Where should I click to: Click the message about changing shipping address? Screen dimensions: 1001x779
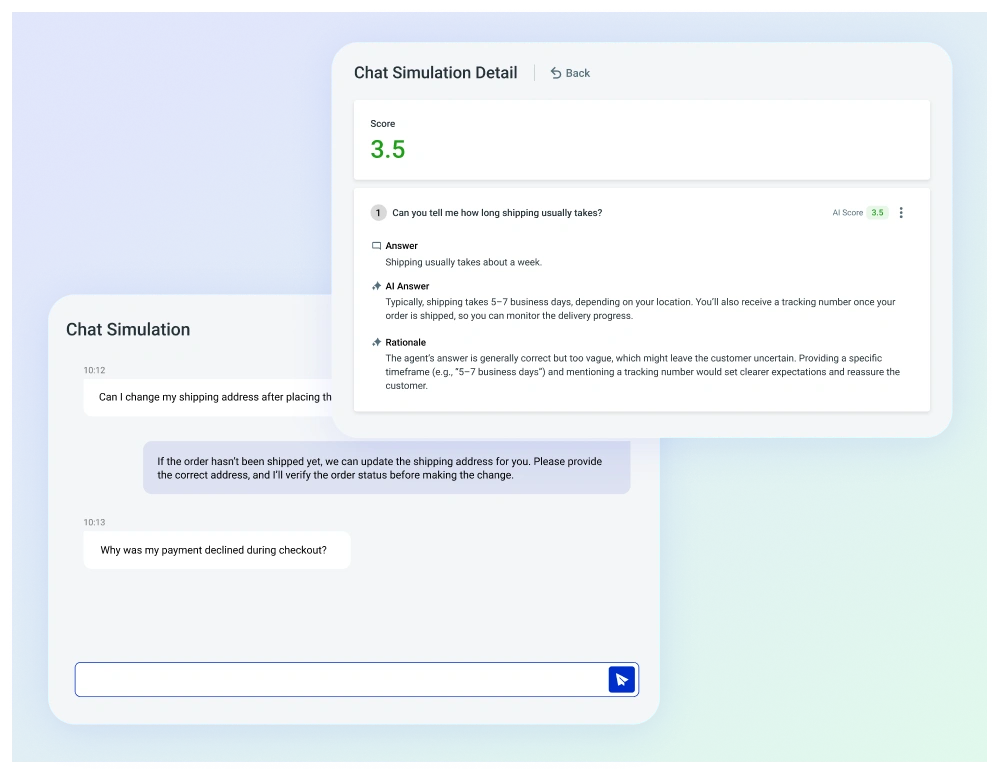point(207,397)
